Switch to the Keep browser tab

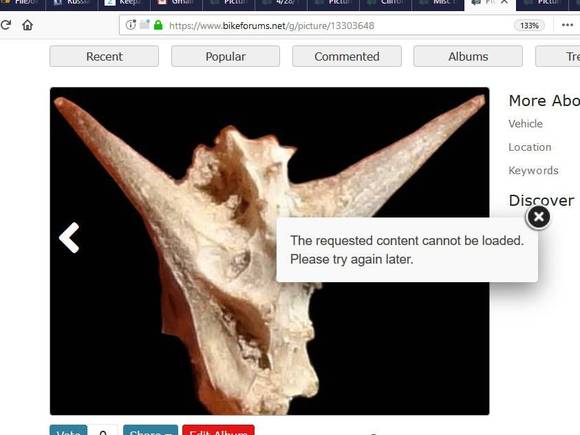tap(125, 4)
